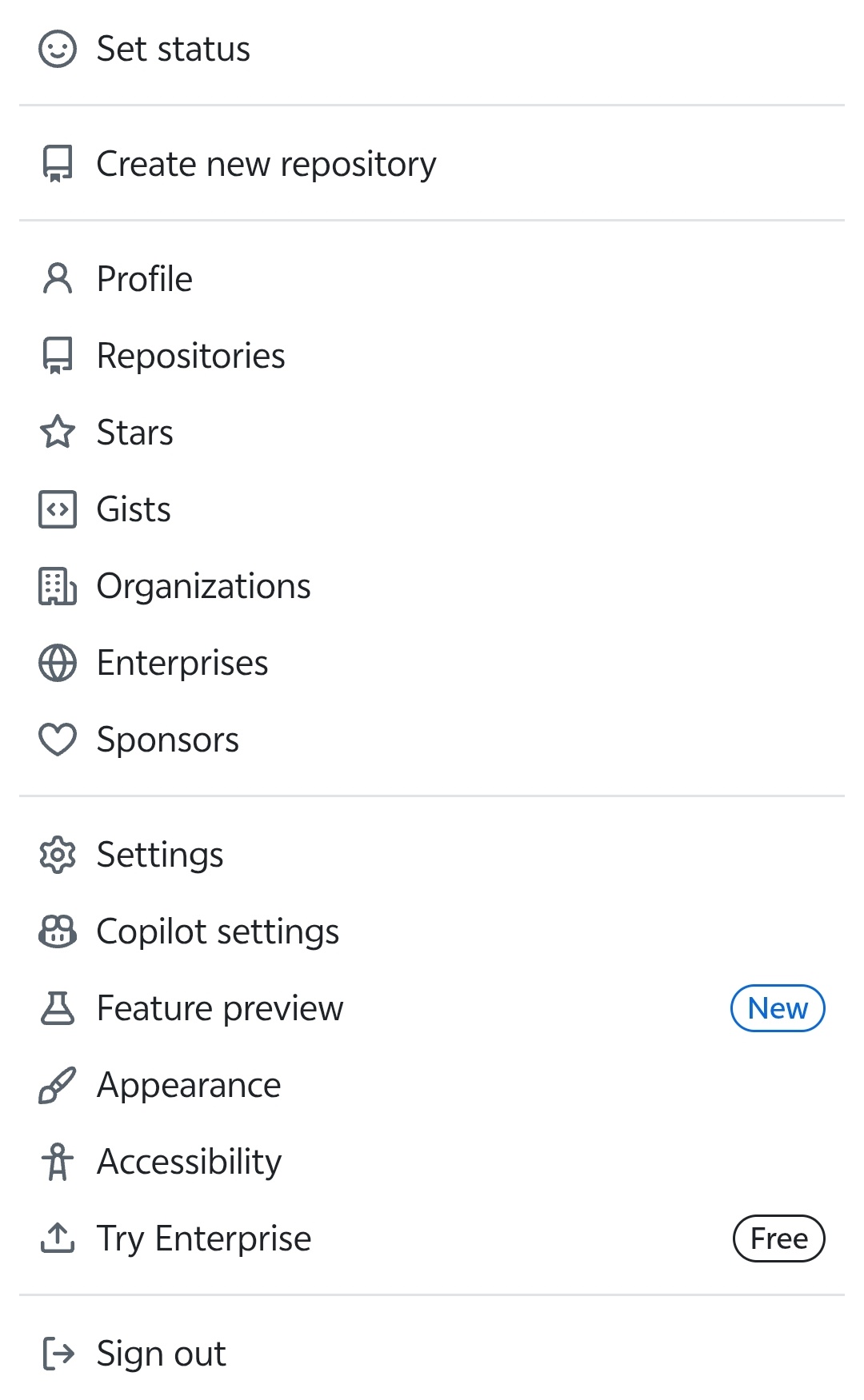This screenshot has width=864, height=1400.
Task: Select Create new repository
Action: click(266, 164)
